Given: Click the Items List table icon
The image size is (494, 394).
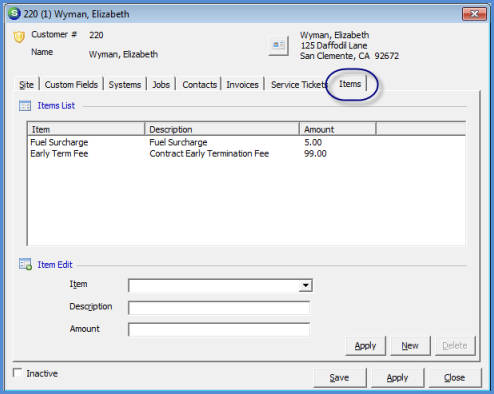Looking at the screenshot, I should 25,106.
